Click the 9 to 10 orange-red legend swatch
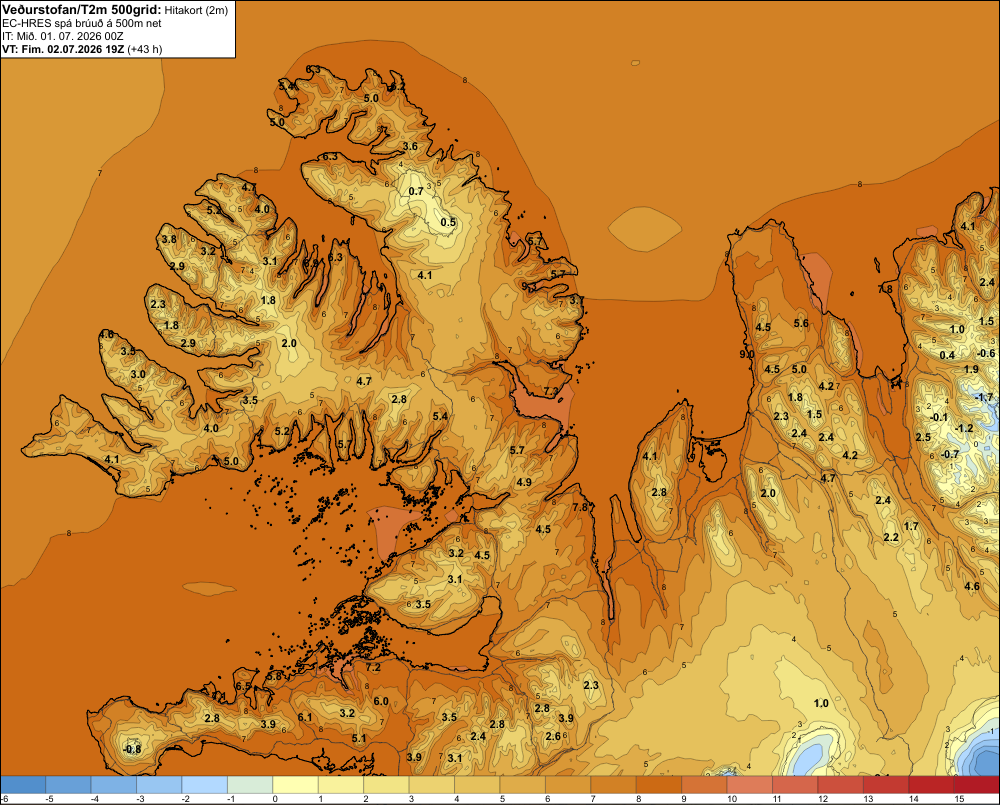 [x=704, y=785]
